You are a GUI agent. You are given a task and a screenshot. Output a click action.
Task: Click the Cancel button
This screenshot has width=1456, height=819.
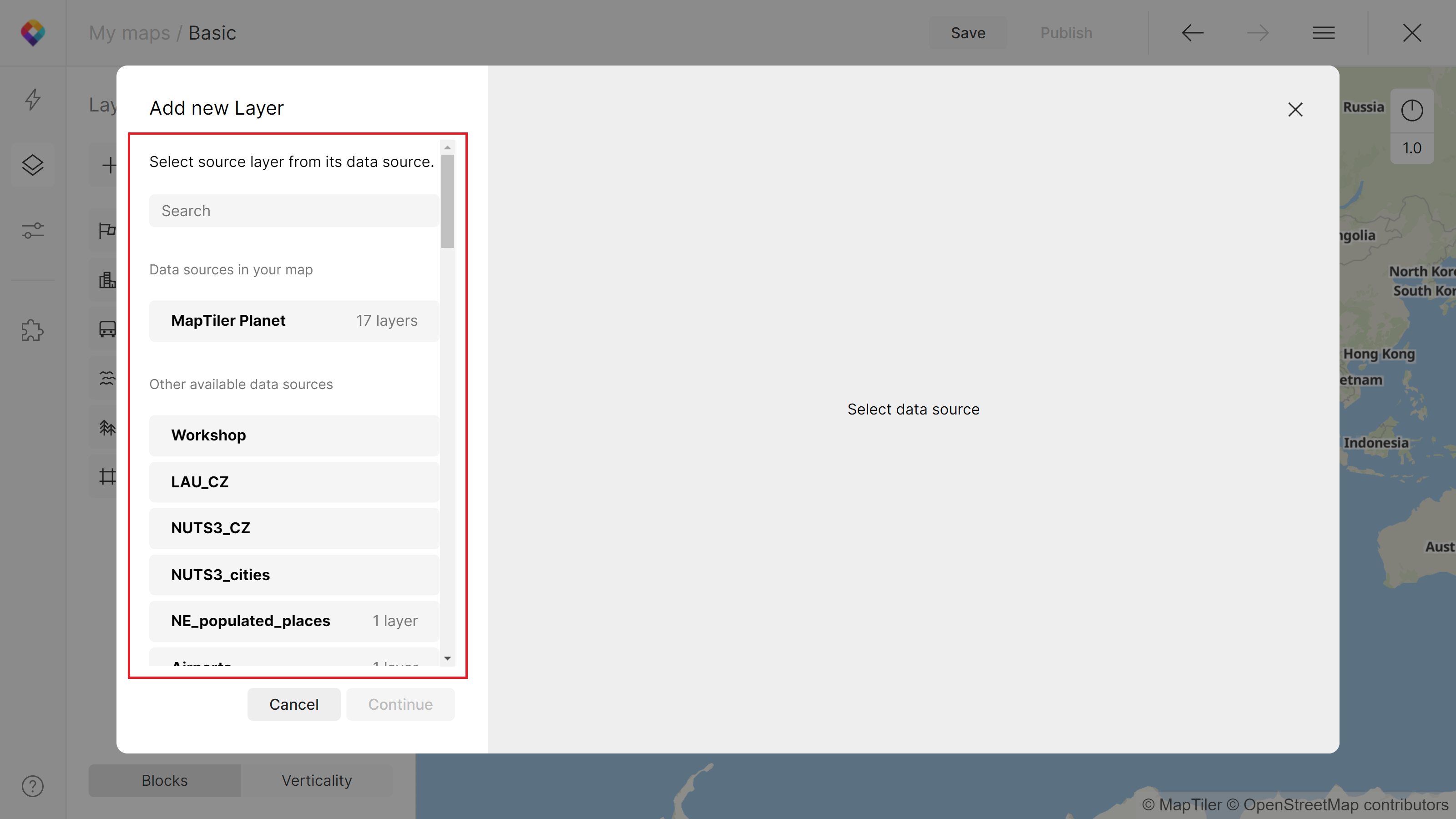294,704
